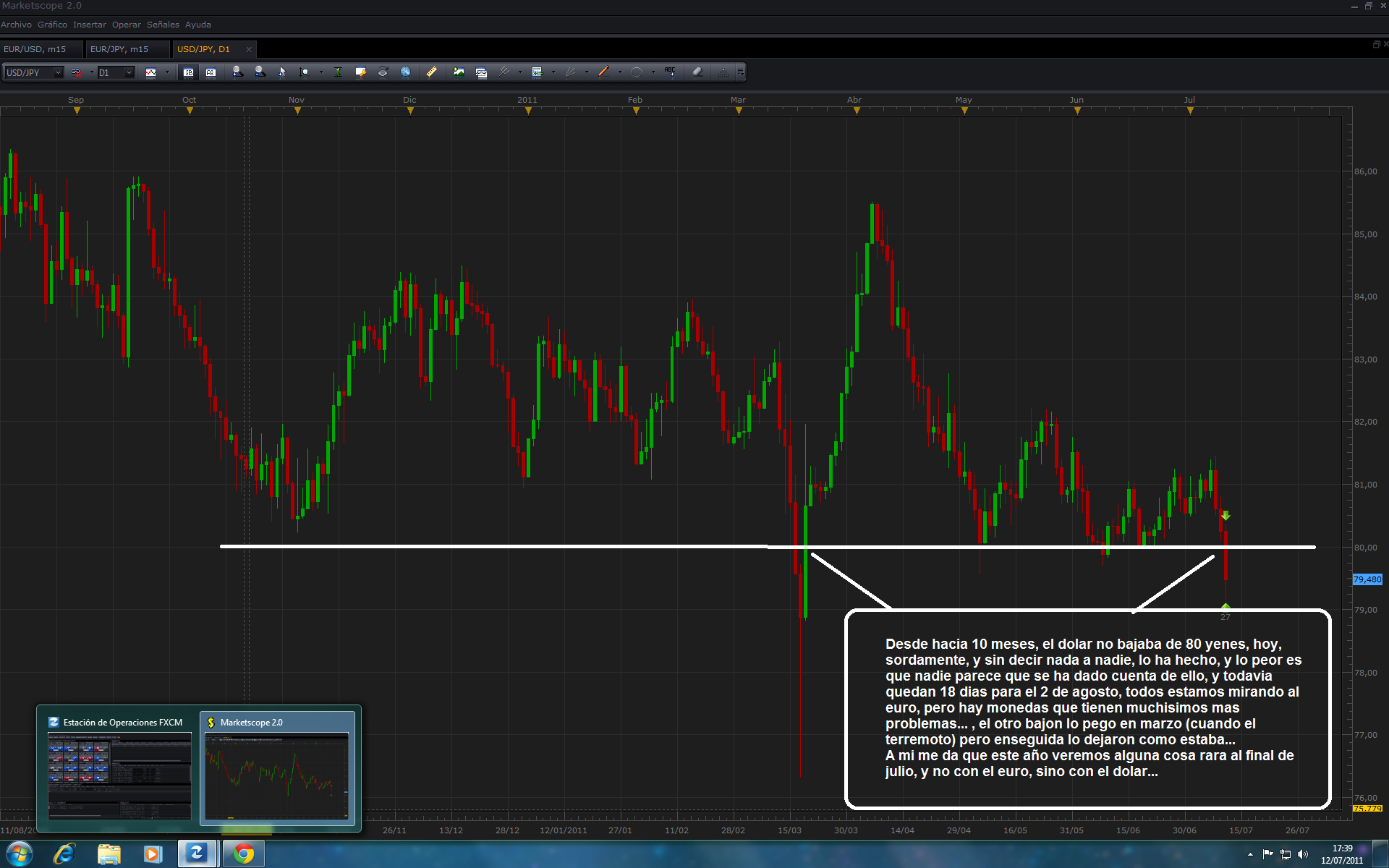Select the ABC text label tool
The image size is (1389, 868).
(x=670, y=72)
